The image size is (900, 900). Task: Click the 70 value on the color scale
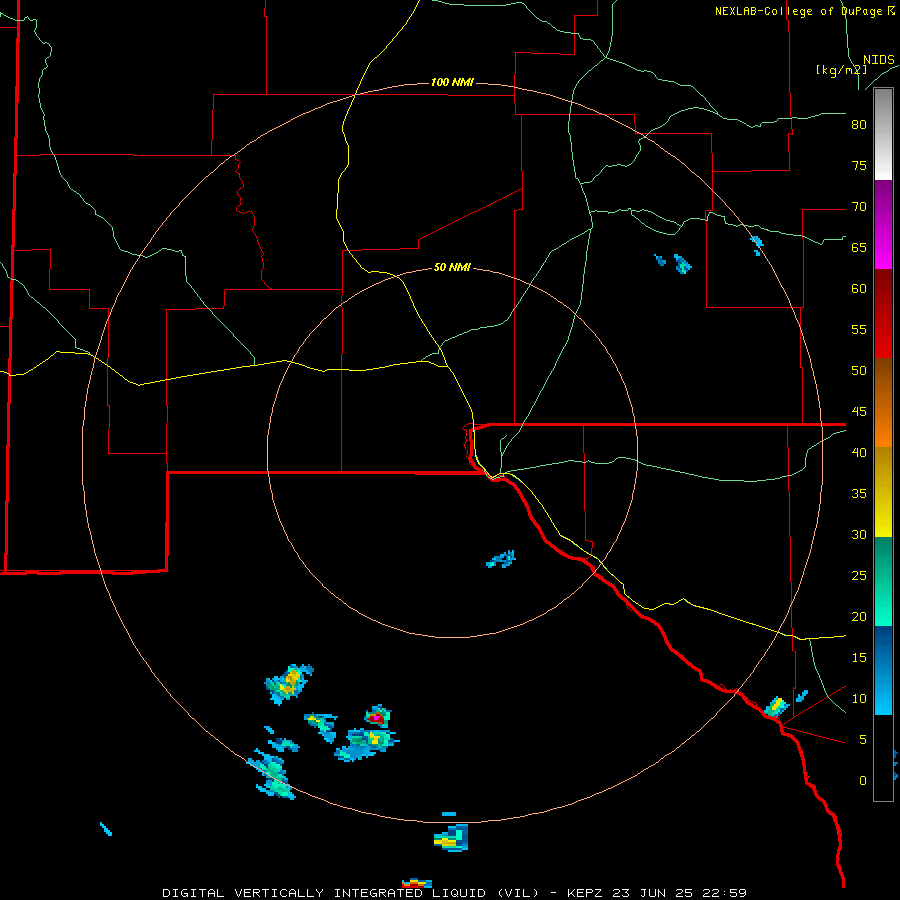(x=859, y=207)
